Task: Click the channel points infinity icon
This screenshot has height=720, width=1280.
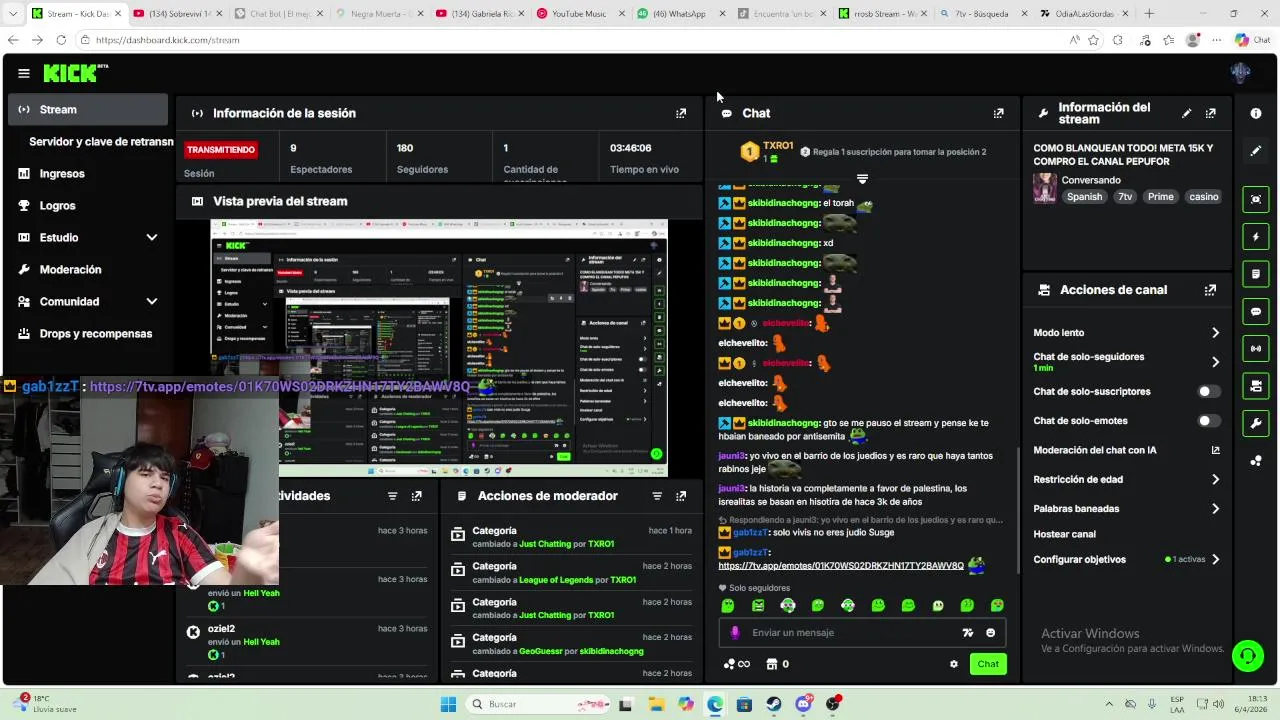Action: (x=737, y=664)
